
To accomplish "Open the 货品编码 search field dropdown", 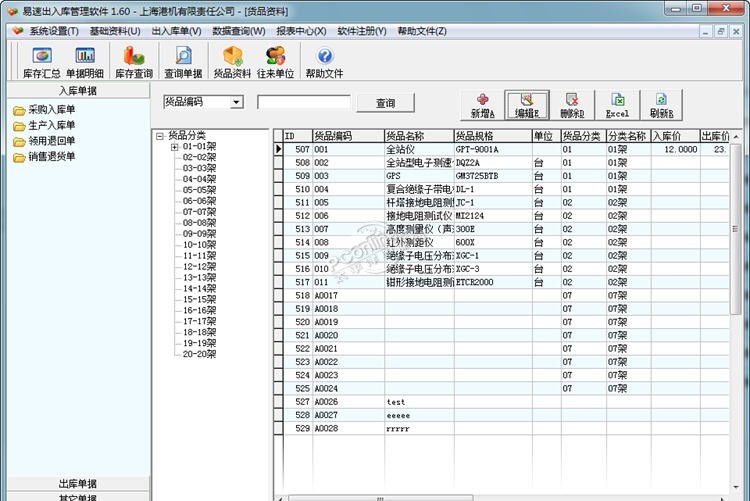I will (236, 102).
